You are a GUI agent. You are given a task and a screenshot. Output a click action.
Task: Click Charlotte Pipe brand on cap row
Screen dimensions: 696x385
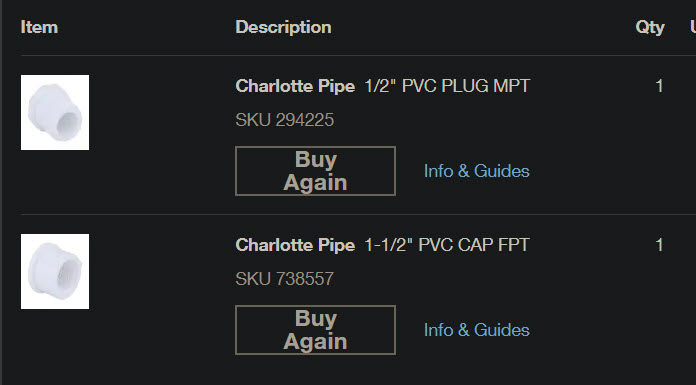click(295, 245)
